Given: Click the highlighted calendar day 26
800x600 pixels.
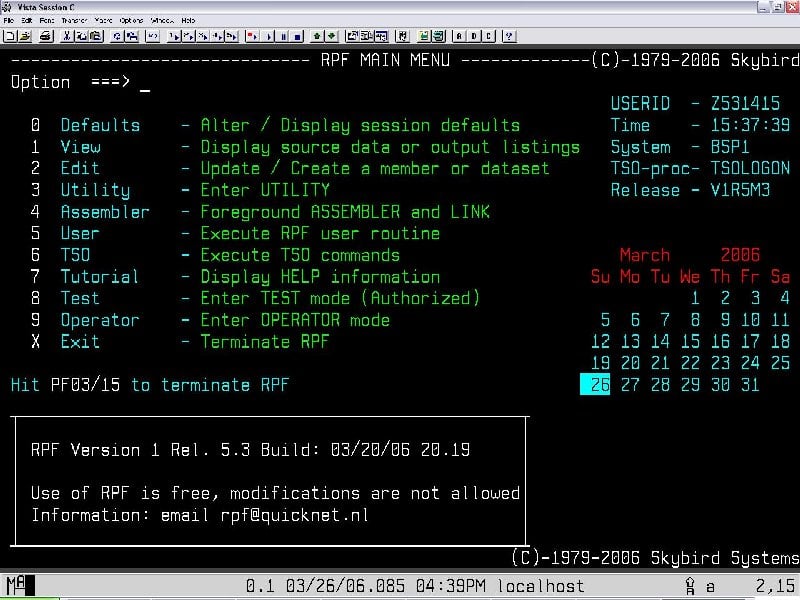Looking at the screenshot, I should (595, 384).
